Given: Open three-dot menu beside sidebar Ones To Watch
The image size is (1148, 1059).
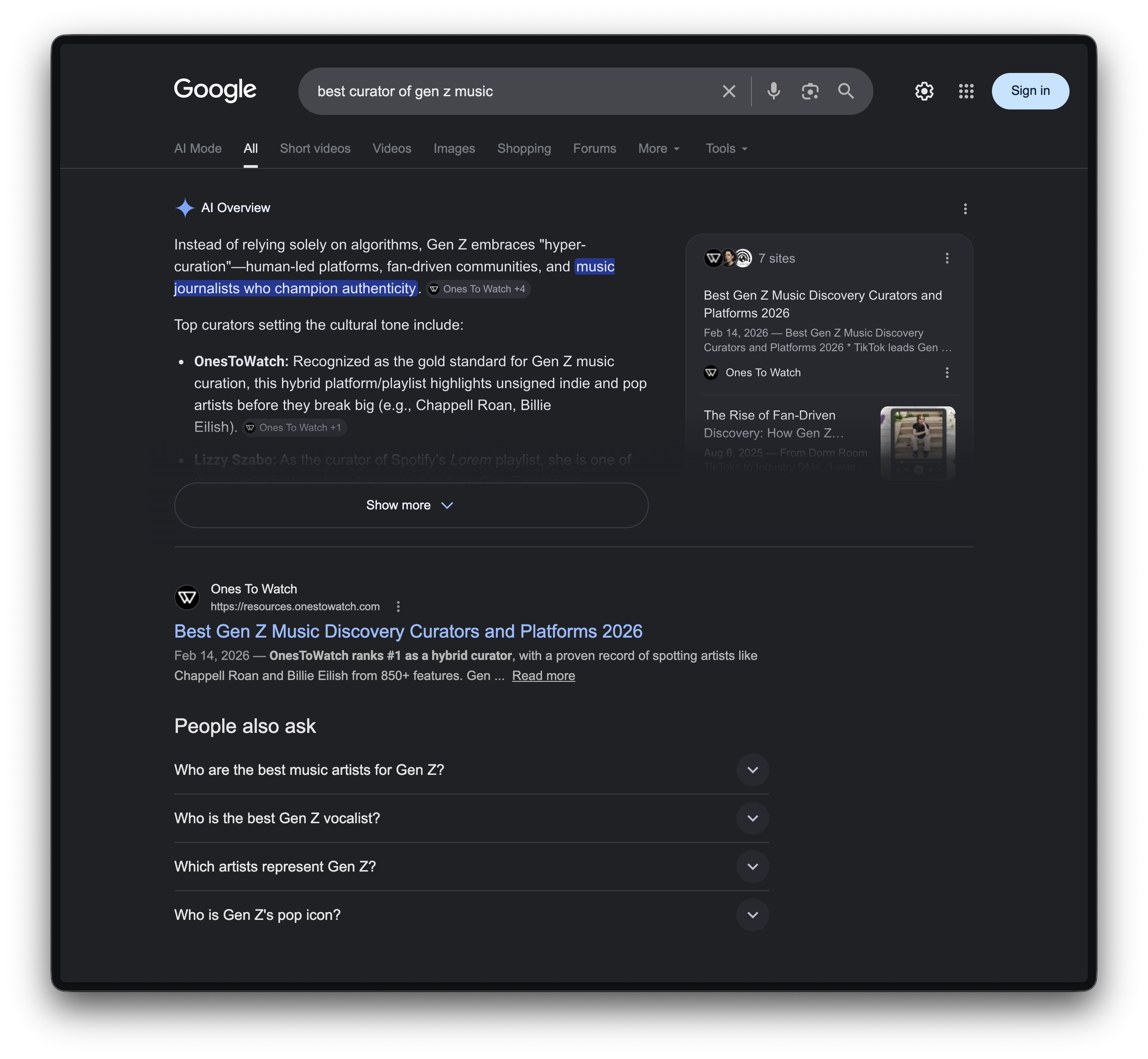Looking at the screenshot, I should (x=947, y=373).
